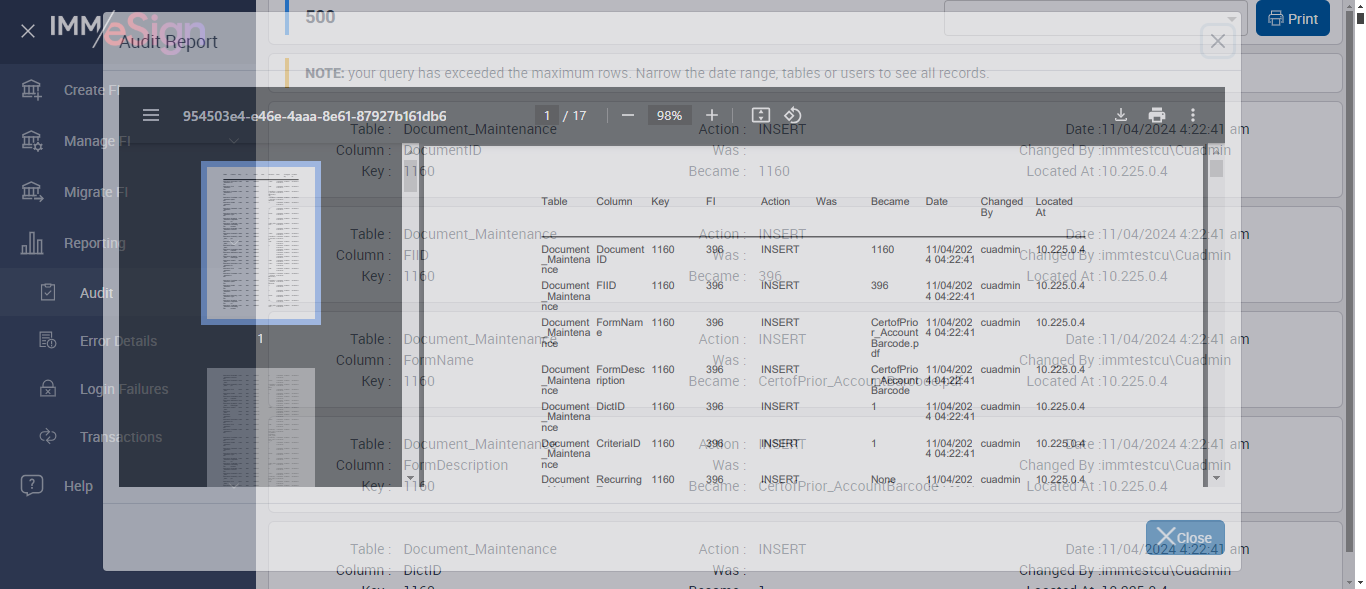Click the zoom in plus icon
The image size is (1366, 589).
pos(712,115)
